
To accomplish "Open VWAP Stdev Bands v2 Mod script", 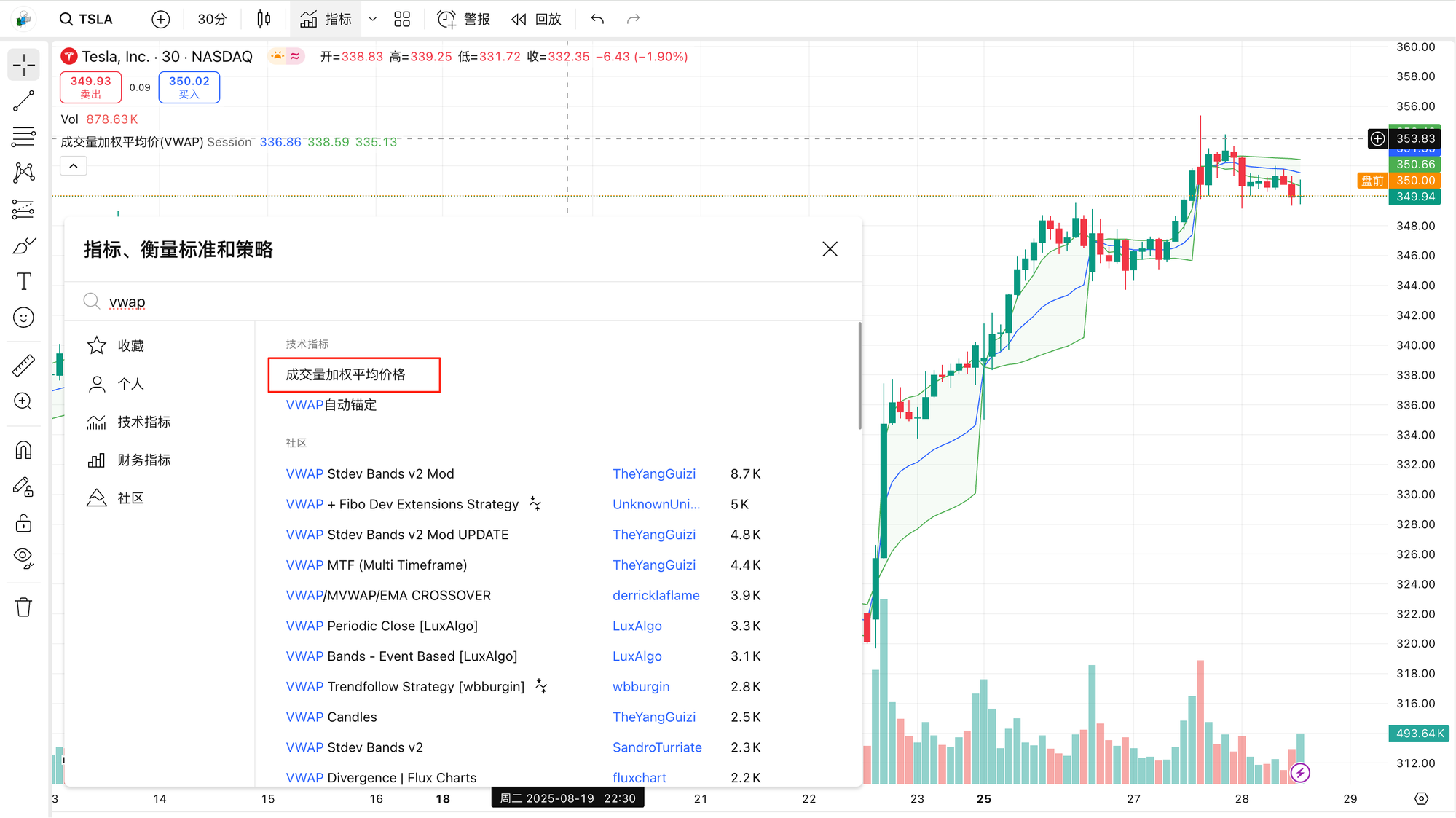I will pos(370,473).
